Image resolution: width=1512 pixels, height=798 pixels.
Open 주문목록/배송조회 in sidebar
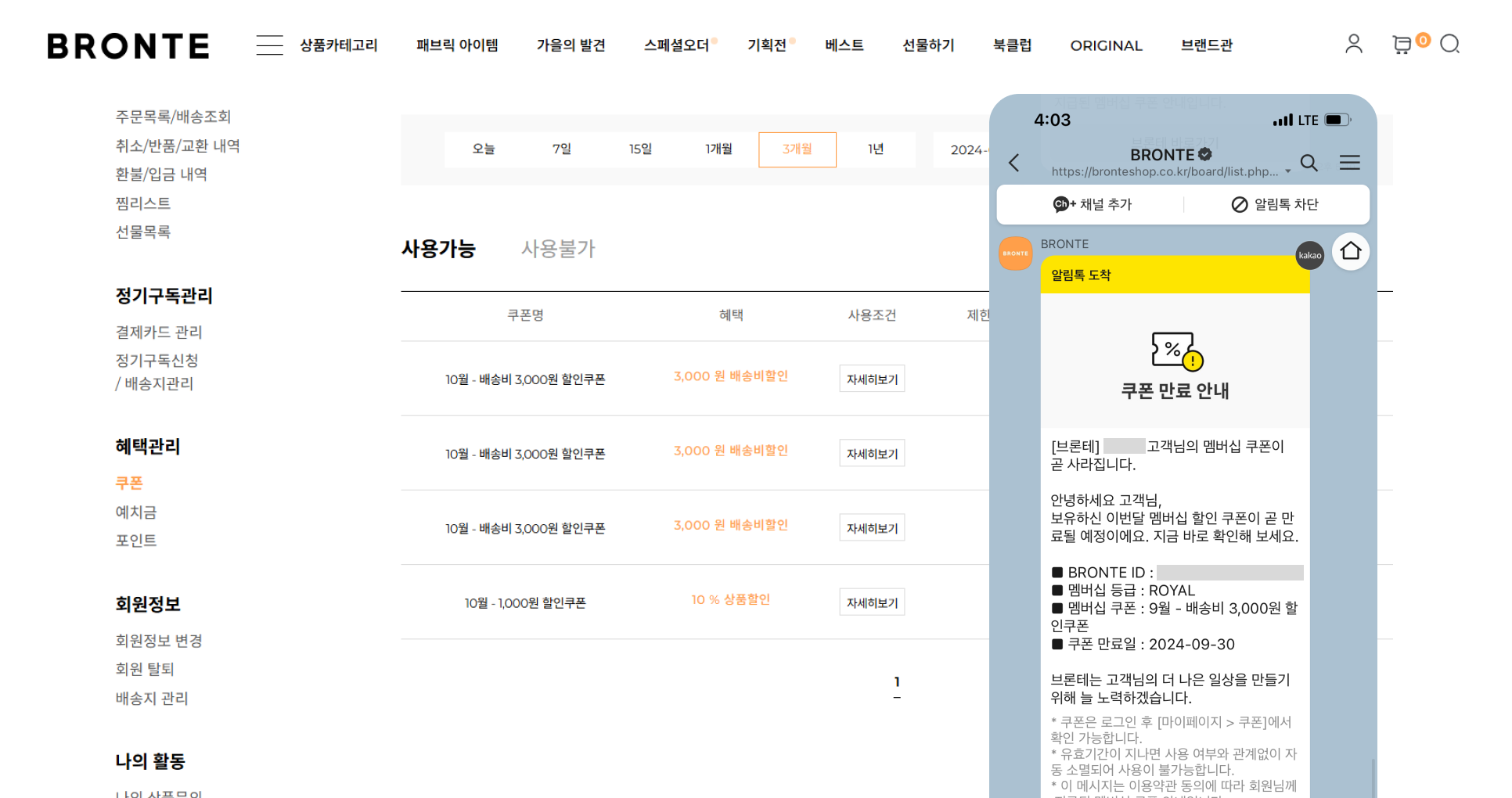click(x=173, y=117)
